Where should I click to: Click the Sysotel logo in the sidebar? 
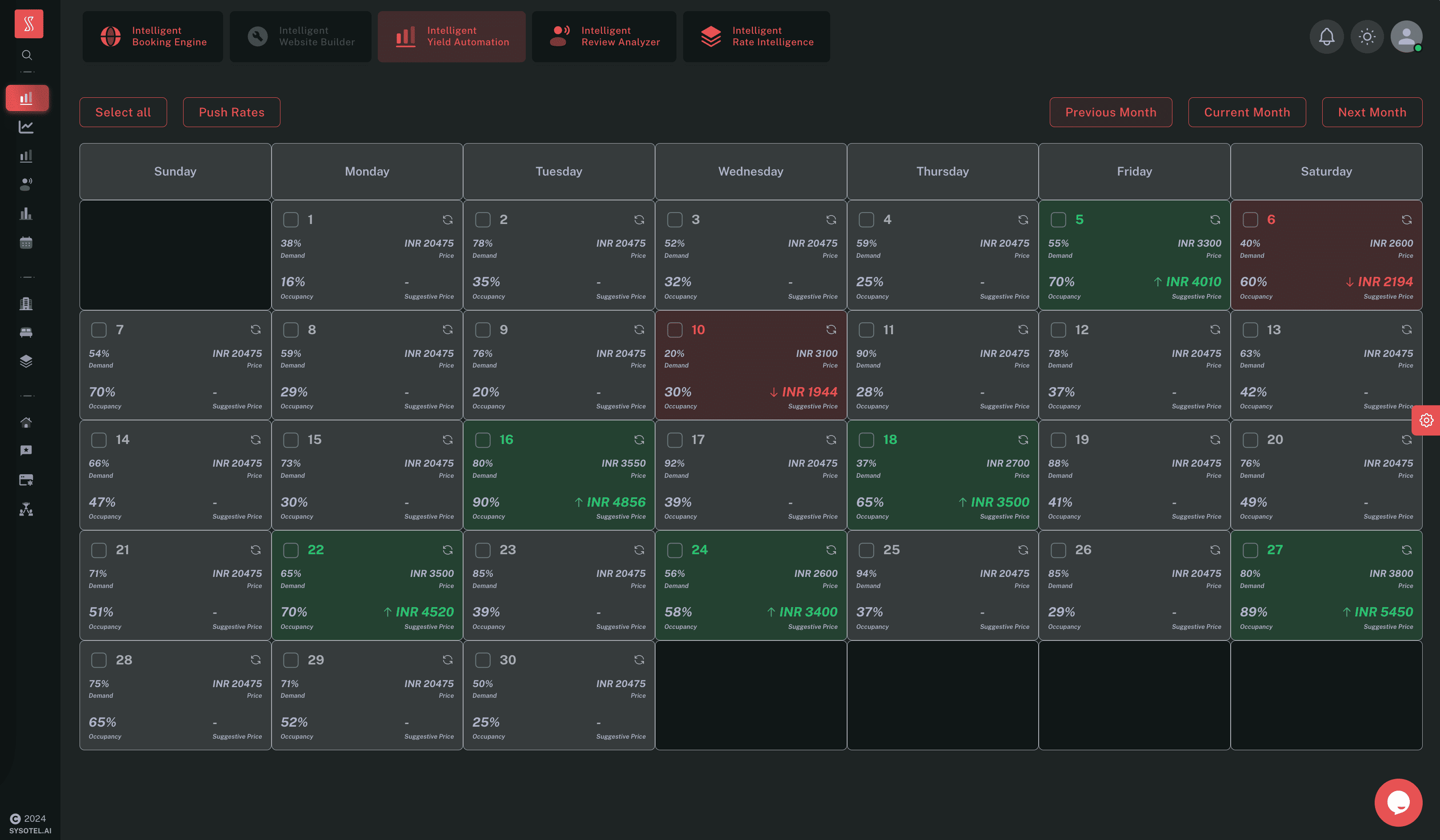[28, 24]
